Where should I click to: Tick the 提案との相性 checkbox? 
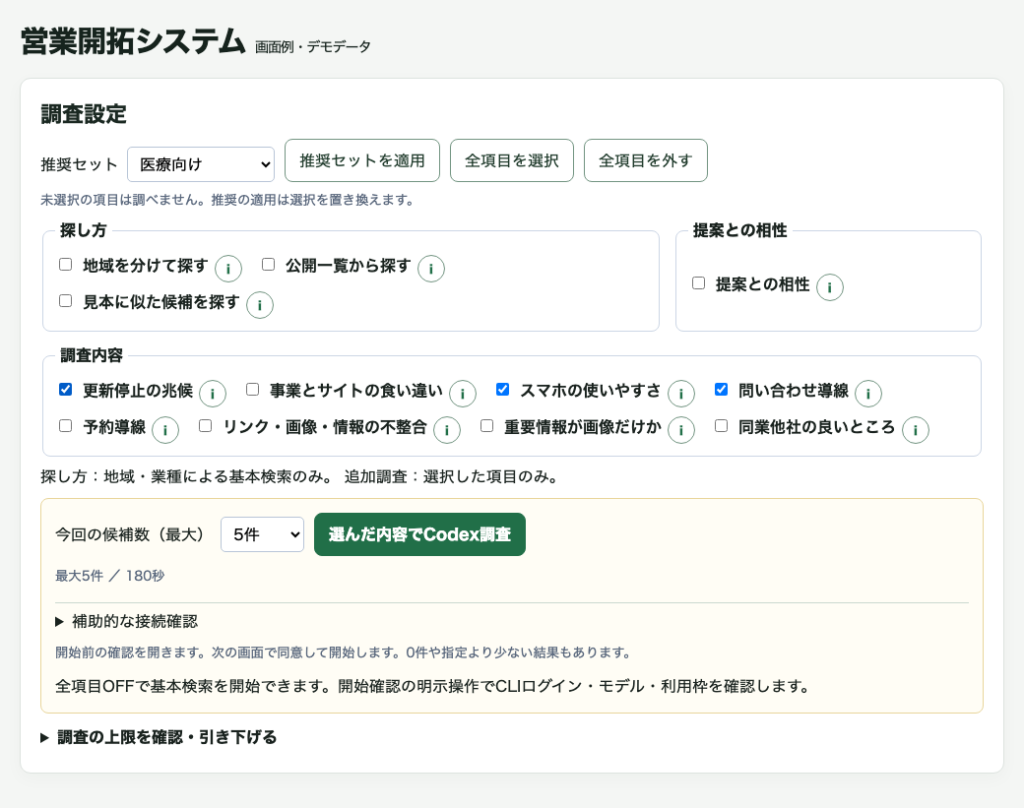tap(699, 283)
